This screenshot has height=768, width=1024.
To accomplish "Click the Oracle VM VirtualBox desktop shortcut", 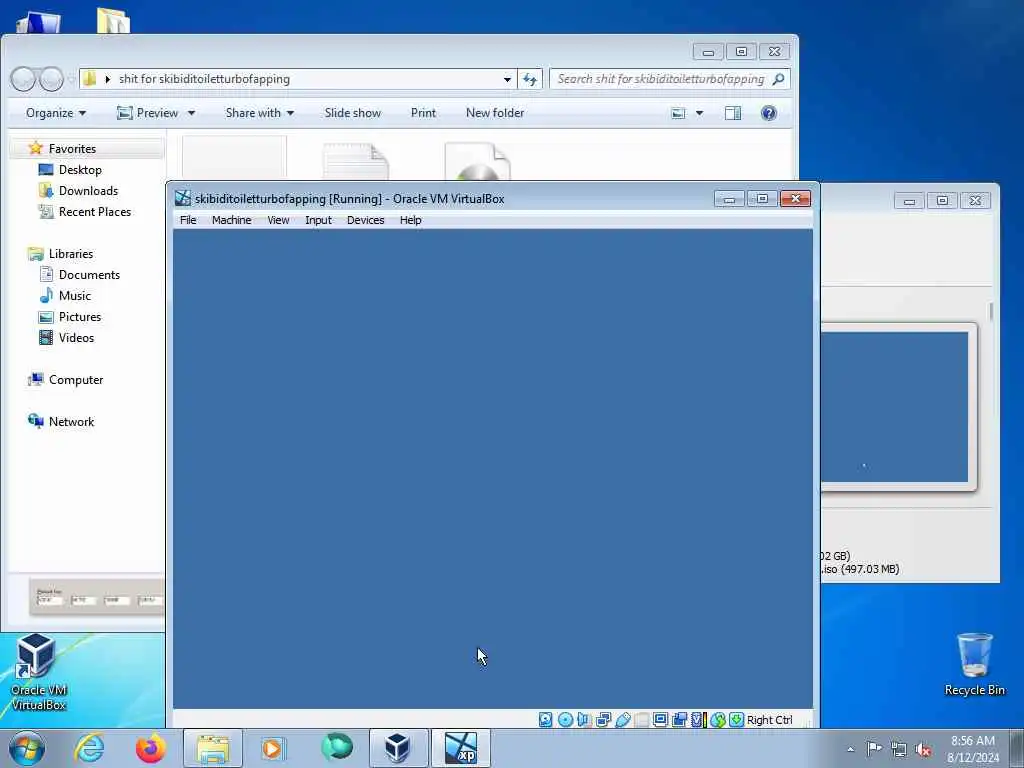I will (38, 672).
